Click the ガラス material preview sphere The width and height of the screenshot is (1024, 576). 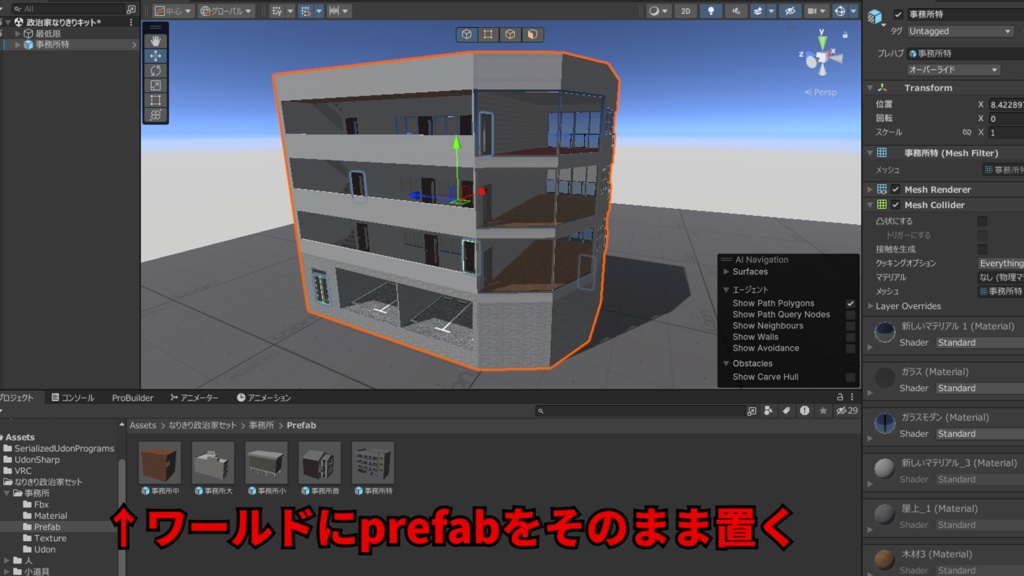point(884,377)
